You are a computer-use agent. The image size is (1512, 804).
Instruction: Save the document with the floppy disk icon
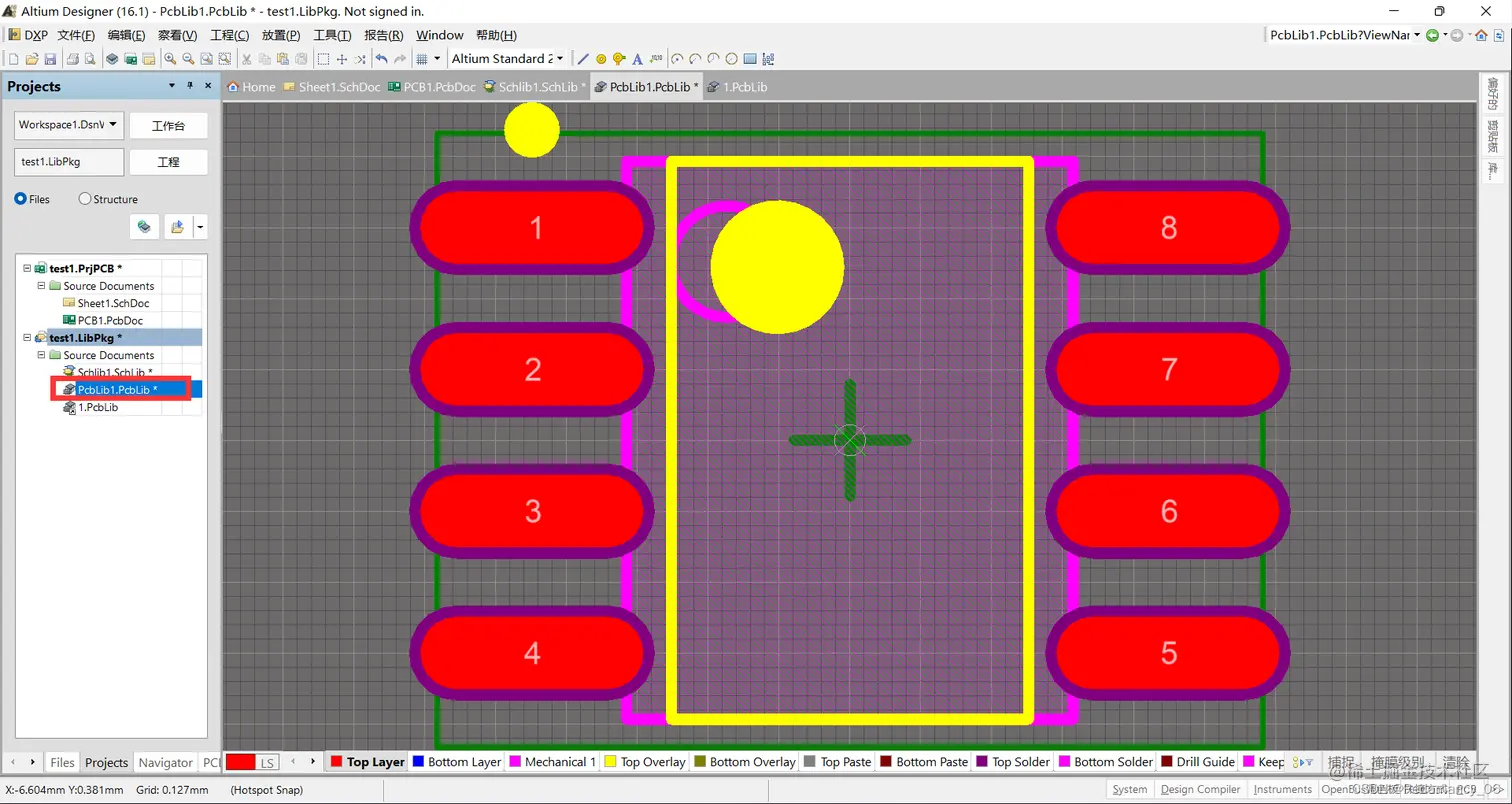[x=50, y=59]
